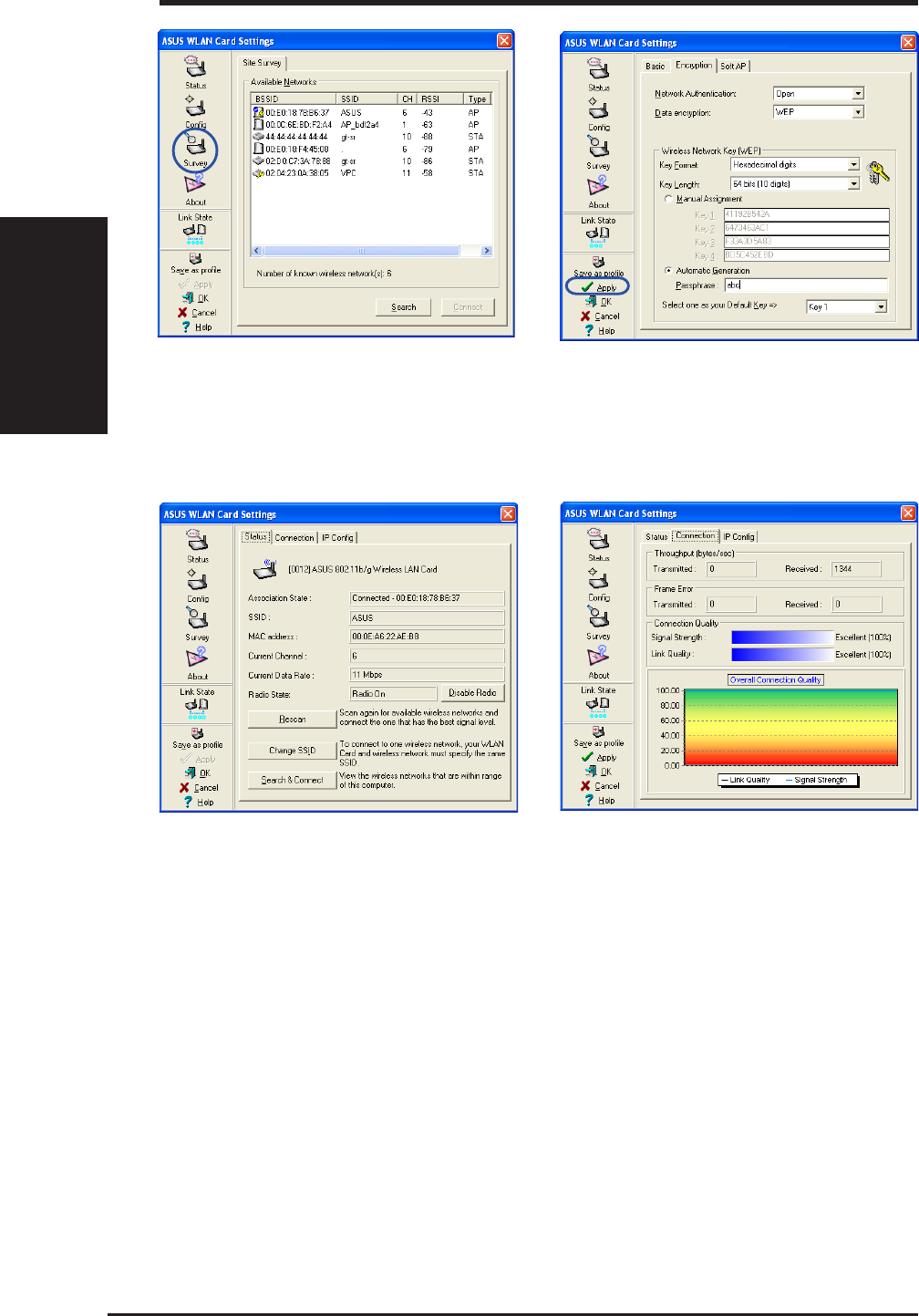The height and width of the screenshot is (1316, 919).
Task: Select the VPC network row
Action: click(372, 172)
